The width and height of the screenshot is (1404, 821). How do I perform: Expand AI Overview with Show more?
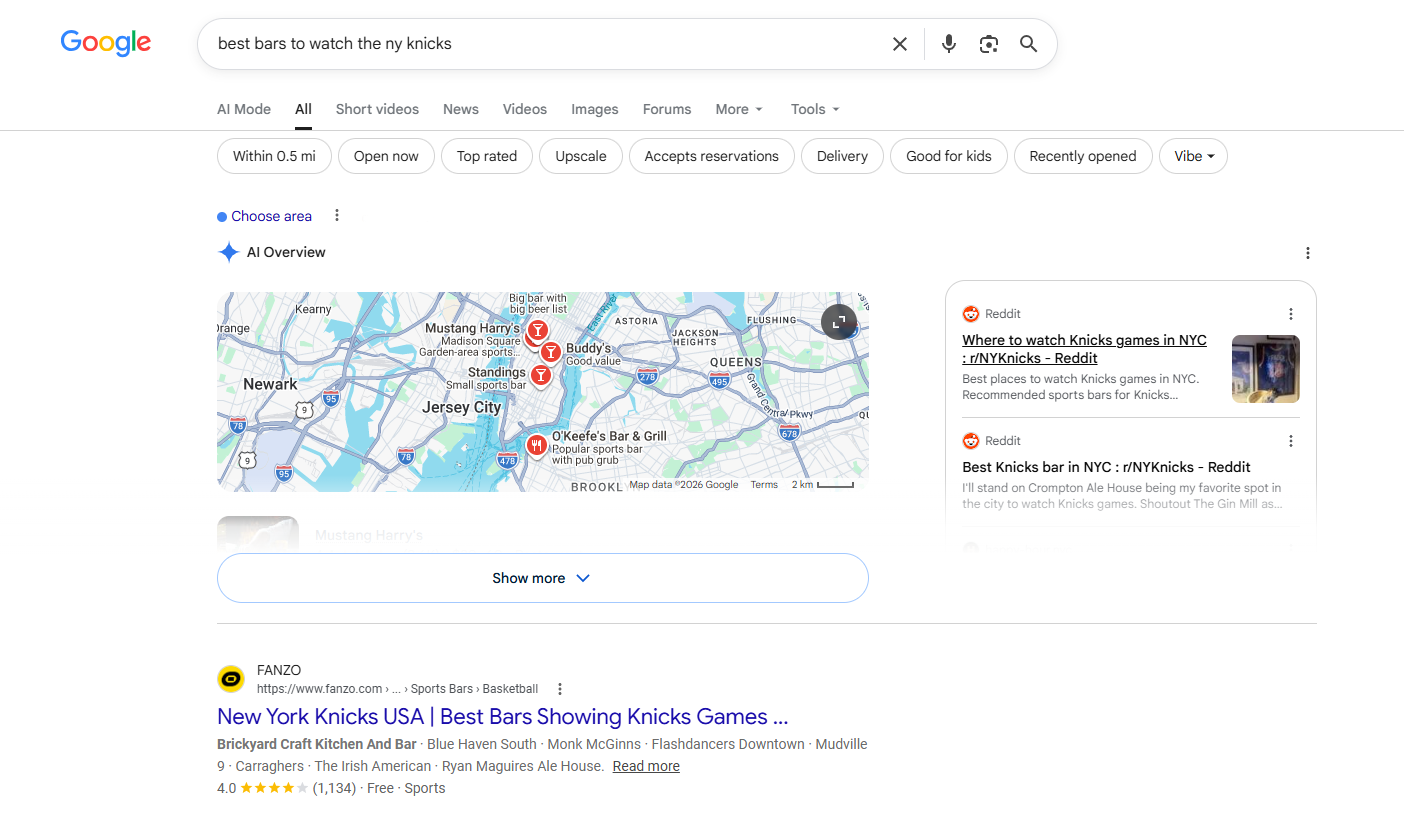542,578
